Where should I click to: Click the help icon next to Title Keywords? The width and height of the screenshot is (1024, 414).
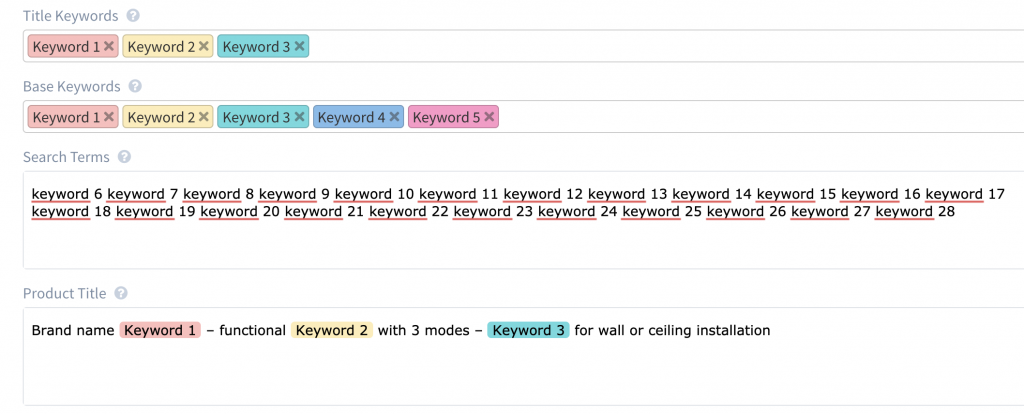pos(133,16)
